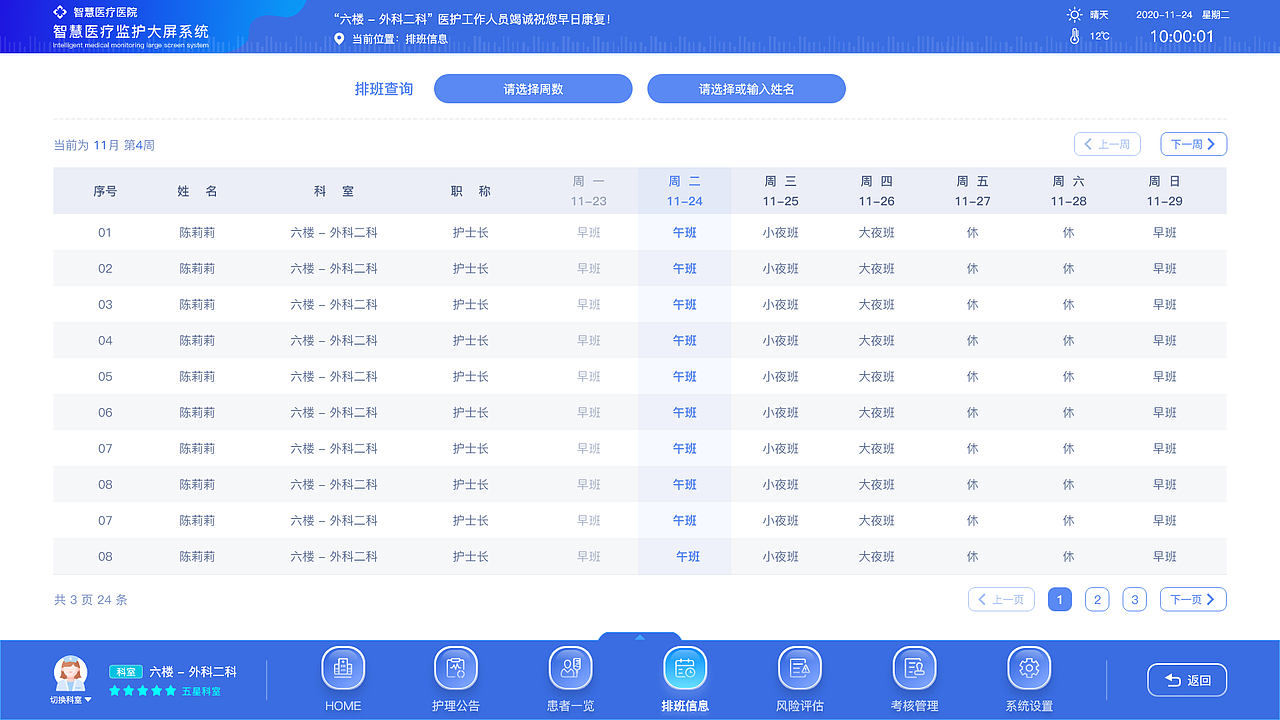Open the 请选择周数 week dropdown

point(533,89)
